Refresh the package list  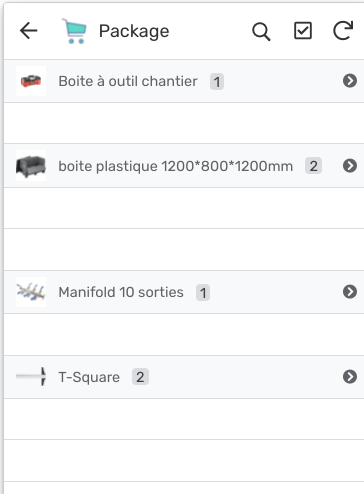pyautogui.click(x=343, y=31)
